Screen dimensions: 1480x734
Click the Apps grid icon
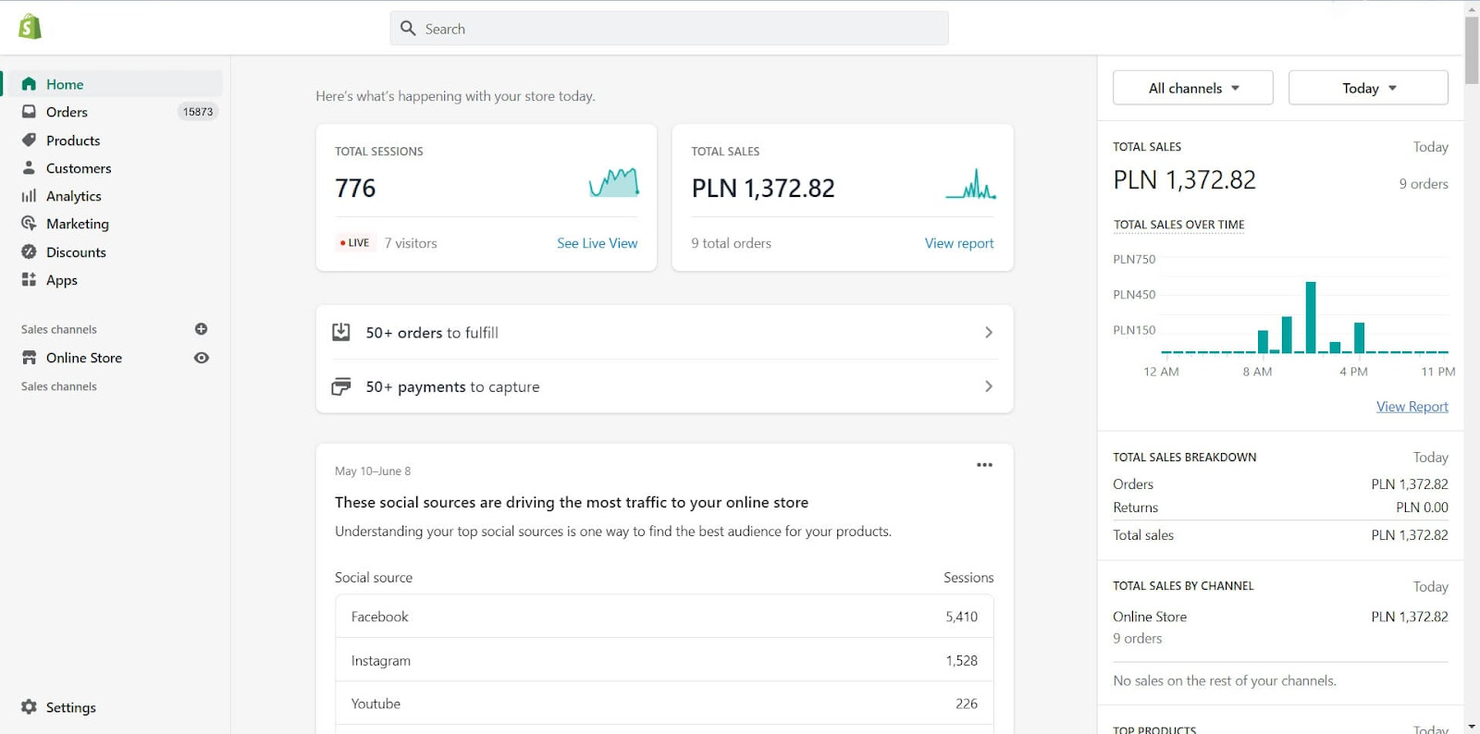[29, 280]
